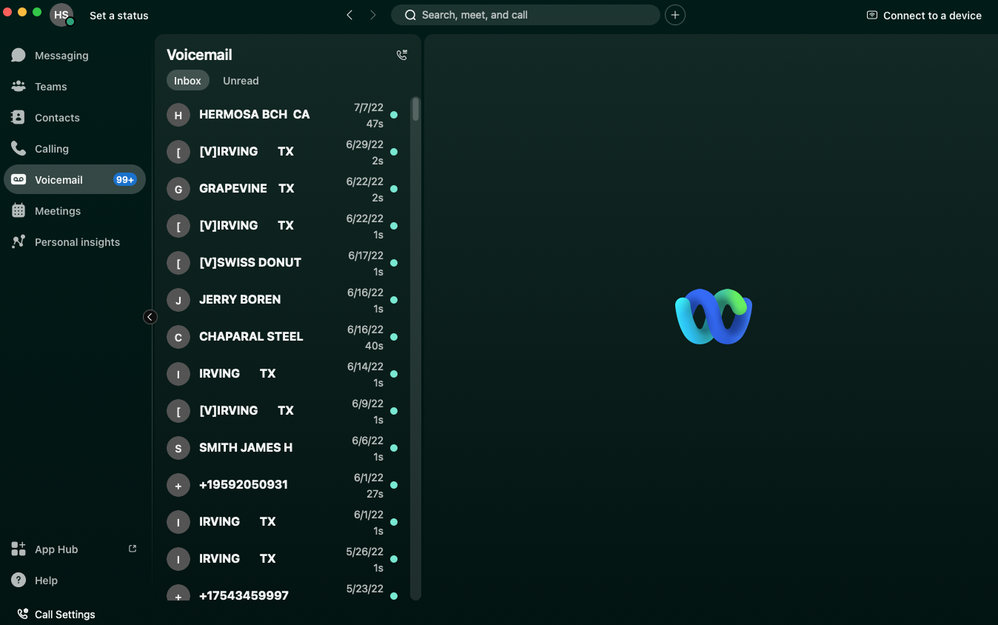Click the J avatar of JERRY BOREN
998x625 pixels.
coord(178,300)
